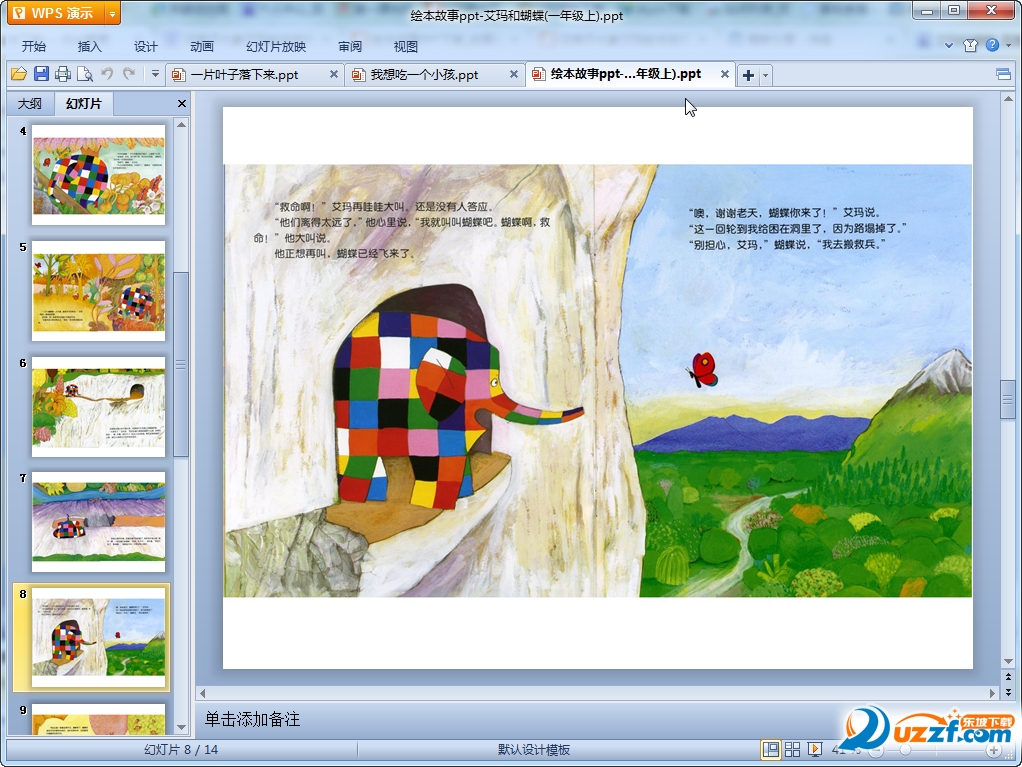Open the 动画 ribbon tab

click(x=201, y=46)
